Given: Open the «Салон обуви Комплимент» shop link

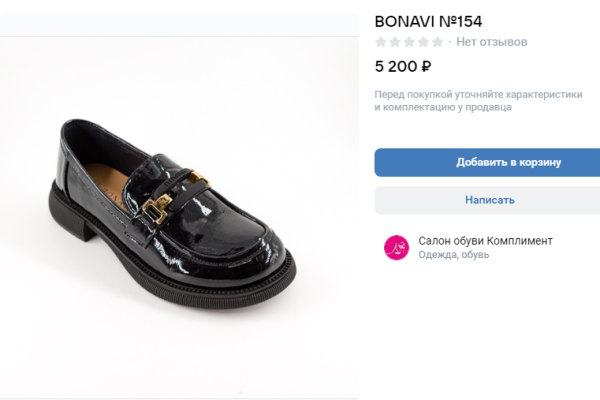Looking at the screenshot, I should [x=485, y=241].
